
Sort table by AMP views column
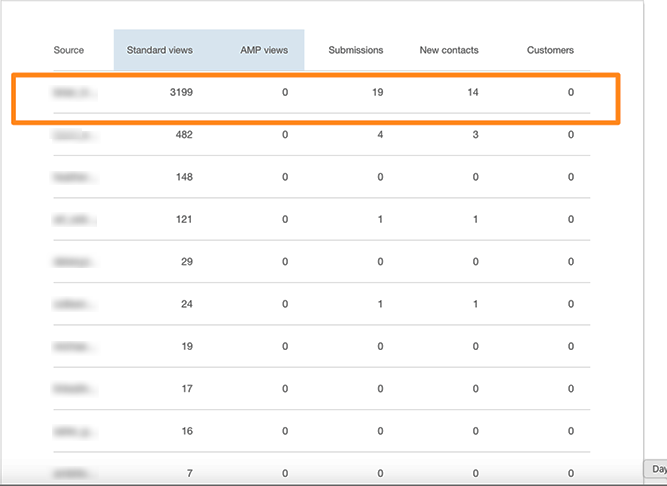pyautogui.click(x=264, y=50)
